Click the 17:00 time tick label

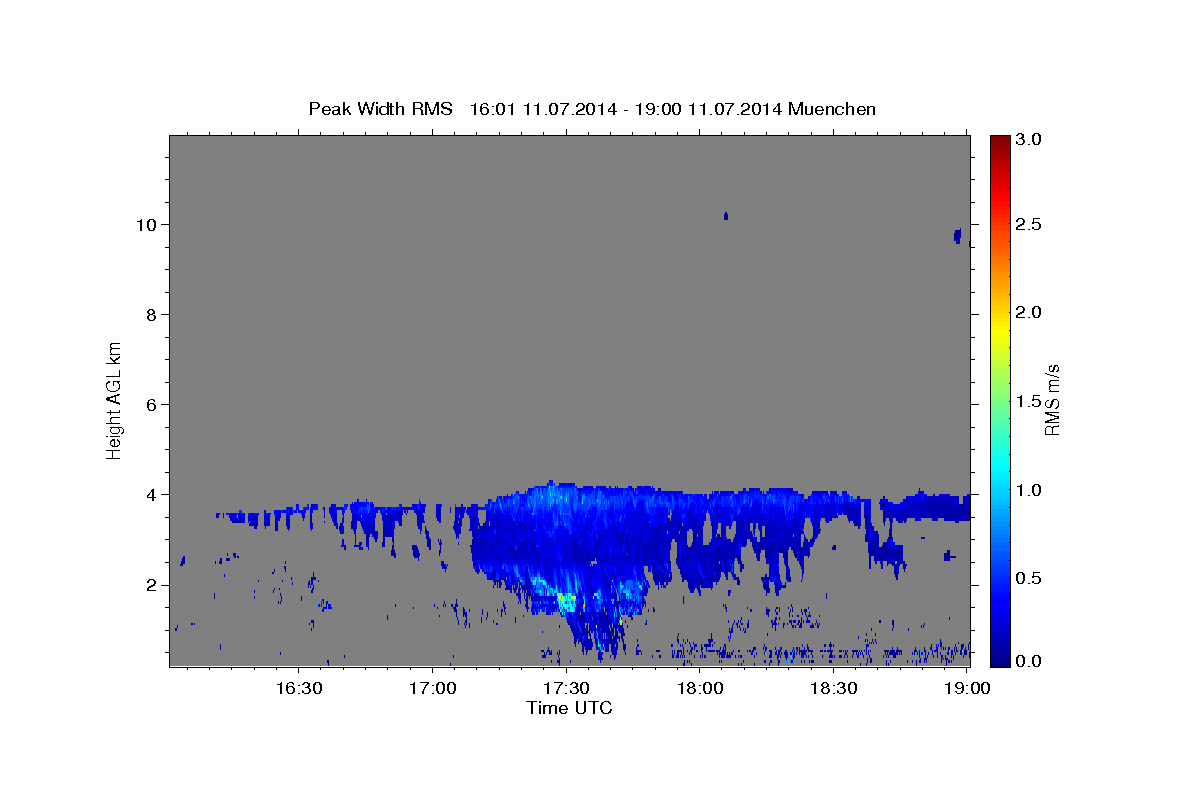click(x=432, y=688)
